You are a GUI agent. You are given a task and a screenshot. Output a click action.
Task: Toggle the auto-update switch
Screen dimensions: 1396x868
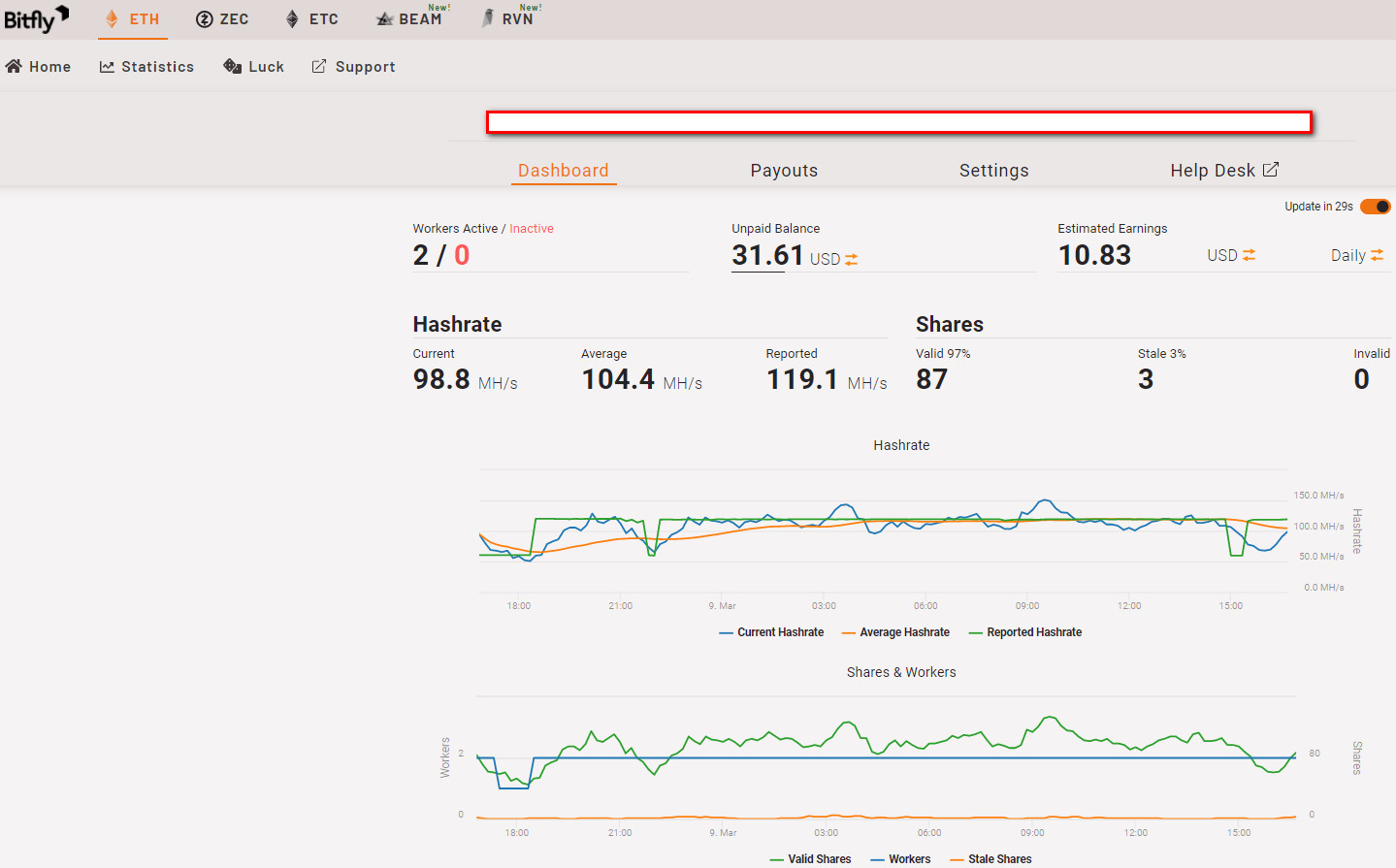tap(1375, 207)
